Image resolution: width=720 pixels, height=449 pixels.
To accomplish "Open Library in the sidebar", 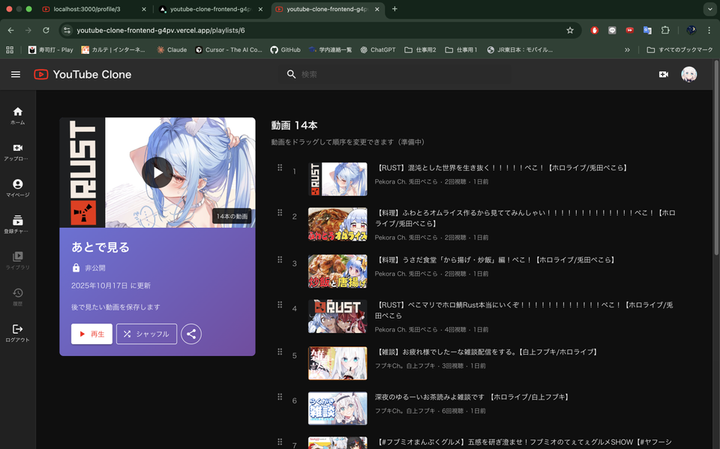I will [x=18, y=261].
